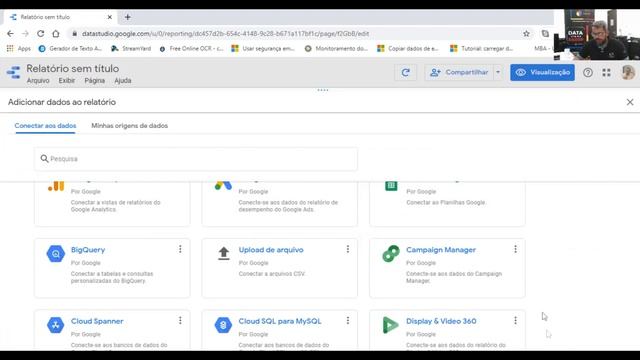Select the Relatório sem título browser tab
Viewport: 640px width, 360px height.
[x=61, y=17]
